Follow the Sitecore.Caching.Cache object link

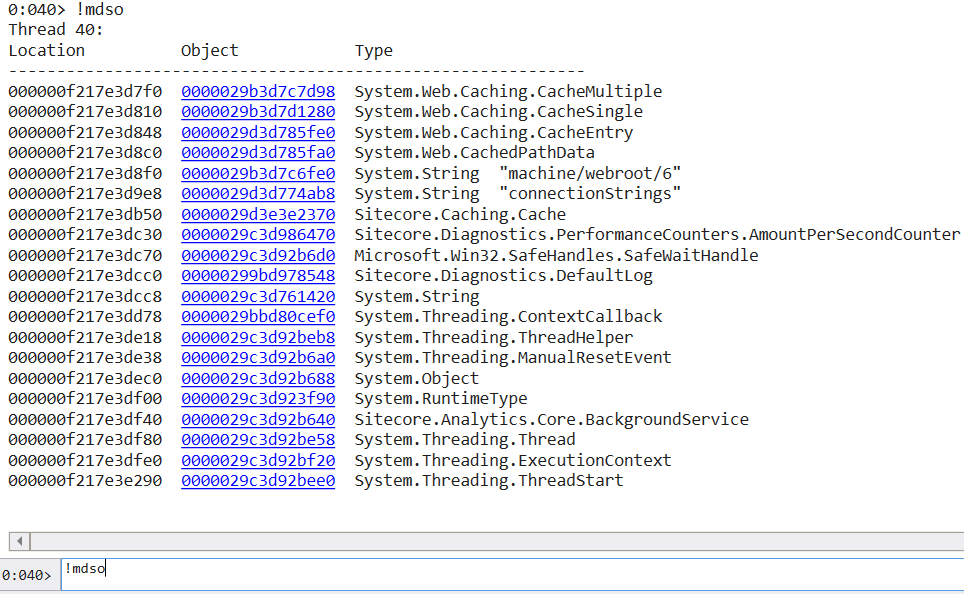pos(258,214)
